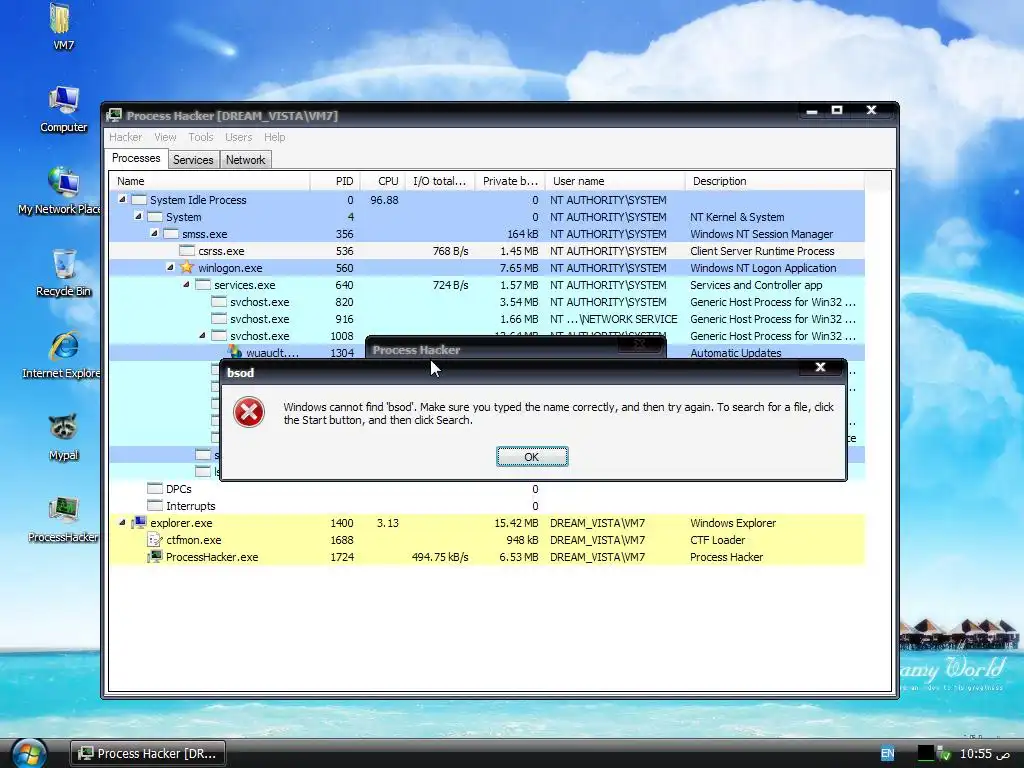Image resolution: width=1024 pixels, height=768 pixels.
Task: Sort by I/O total column header
Action: pyautogui.click(x=440, y=181)
